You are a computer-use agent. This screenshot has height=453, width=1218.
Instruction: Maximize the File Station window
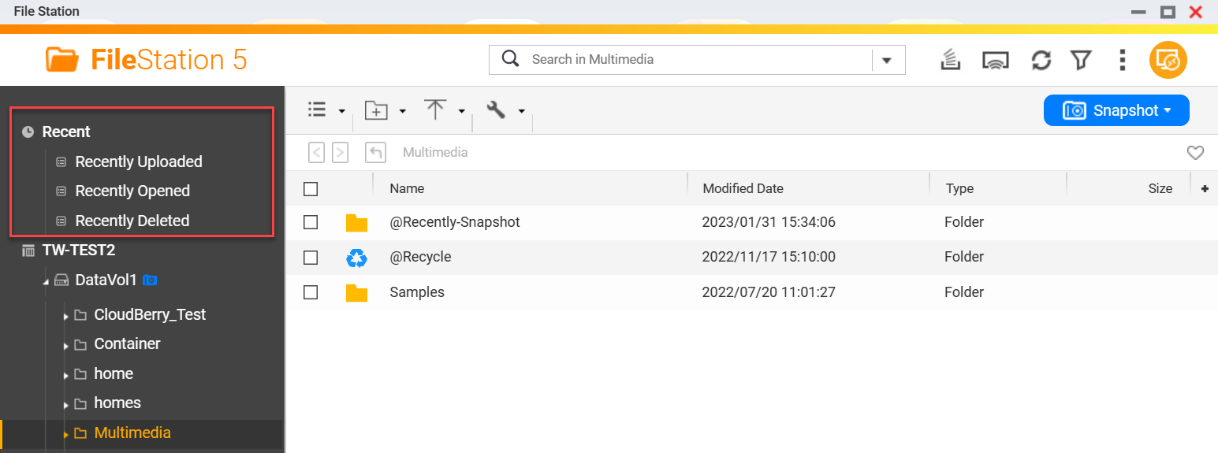tap(1167, 11)
